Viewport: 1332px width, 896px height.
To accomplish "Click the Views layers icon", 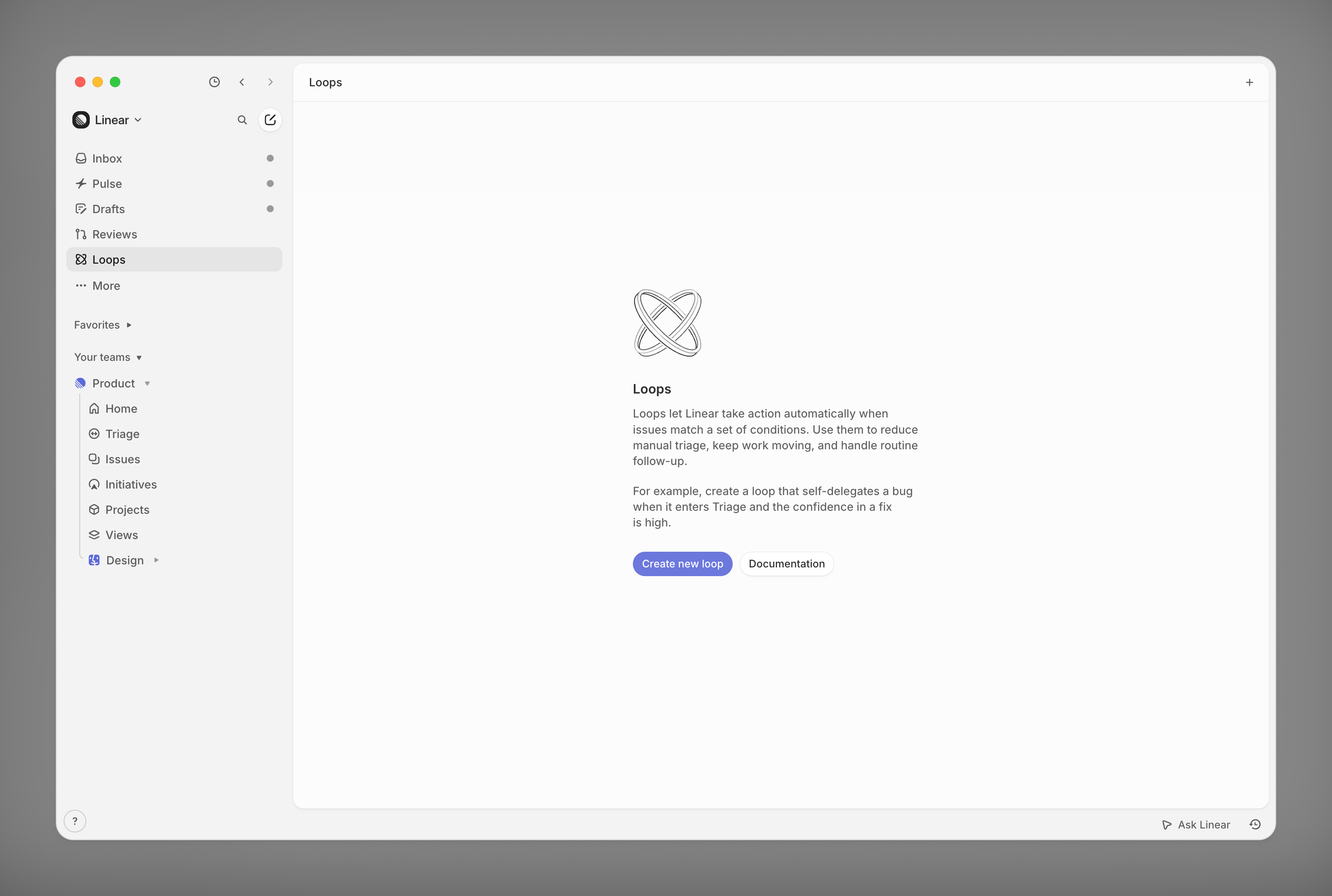I will point(94,535).
